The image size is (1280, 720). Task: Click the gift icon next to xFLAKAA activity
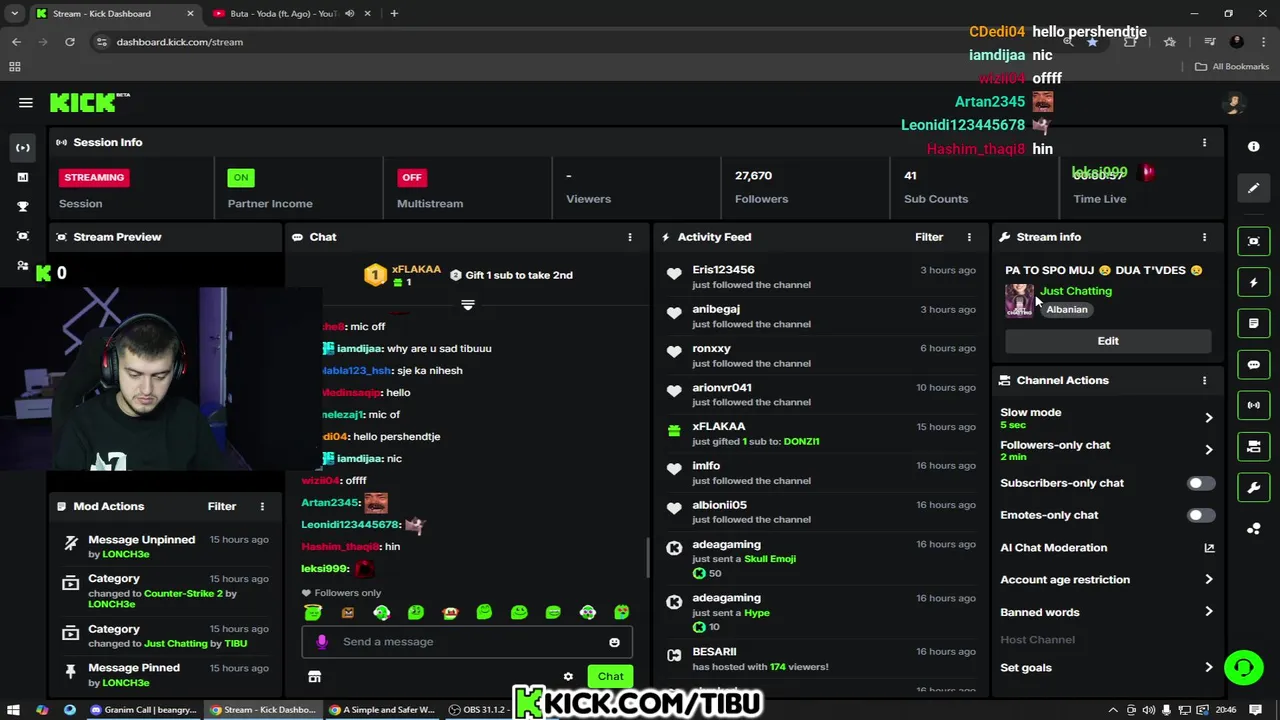click(674, 431)
